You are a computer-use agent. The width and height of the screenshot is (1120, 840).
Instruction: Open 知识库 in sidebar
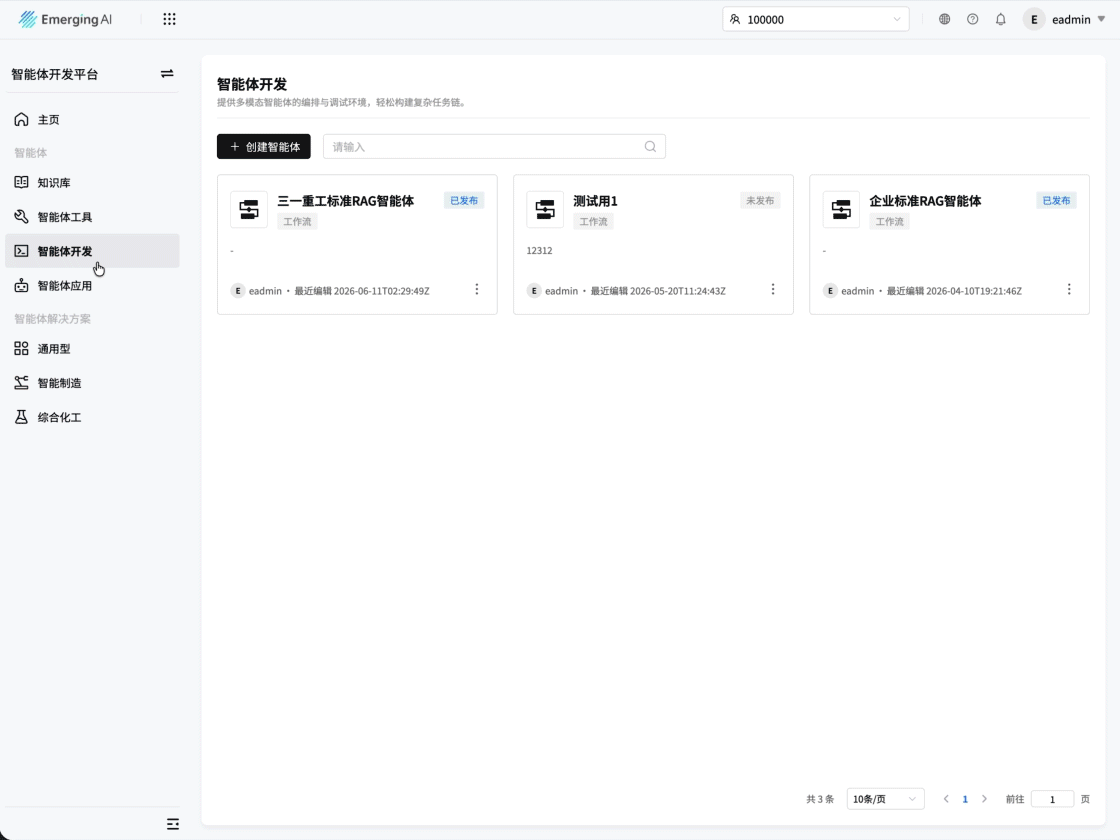(92, 182)
